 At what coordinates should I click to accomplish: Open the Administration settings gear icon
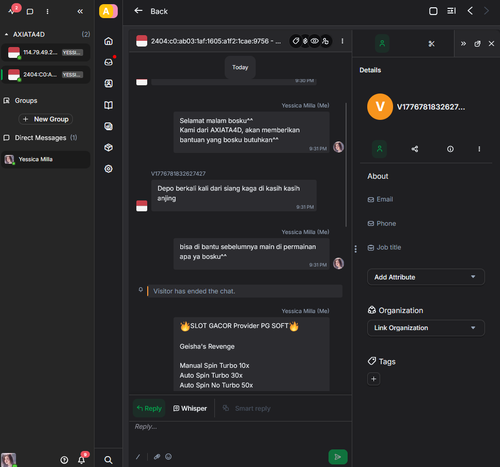click(108, 169)
